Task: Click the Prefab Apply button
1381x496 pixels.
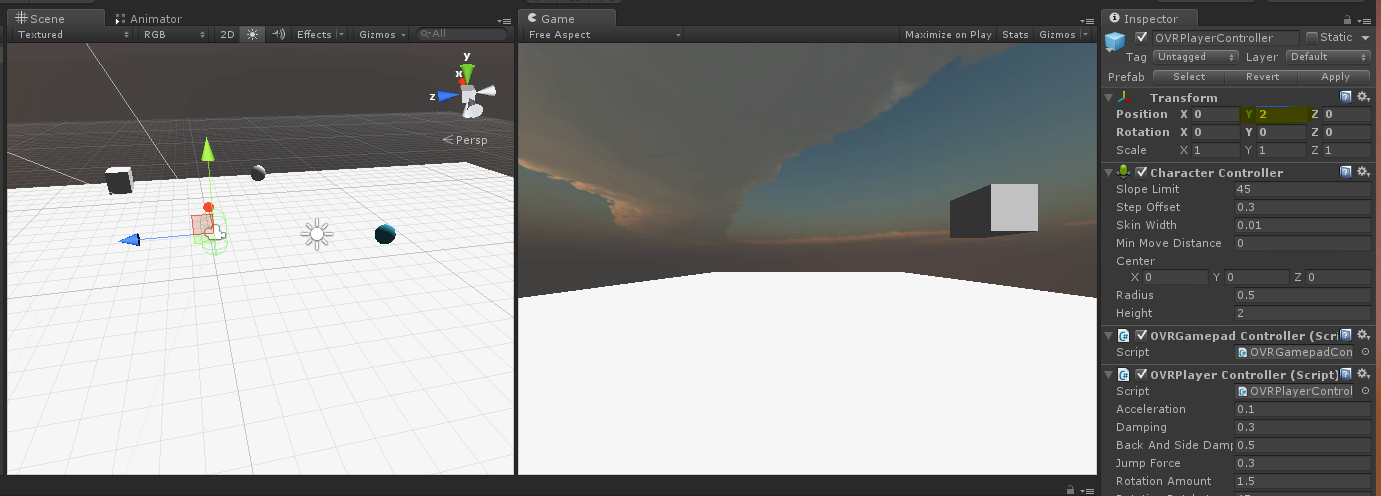Action: click(x=1335, y=76)
